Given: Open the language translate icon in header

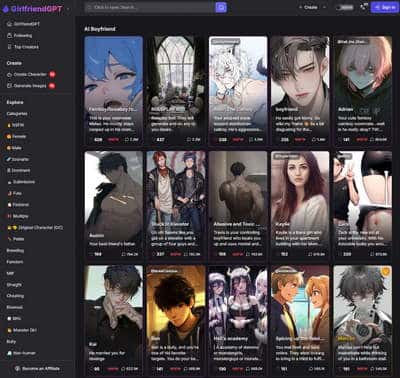Looking at the screenshot, I should click(363, 7).
